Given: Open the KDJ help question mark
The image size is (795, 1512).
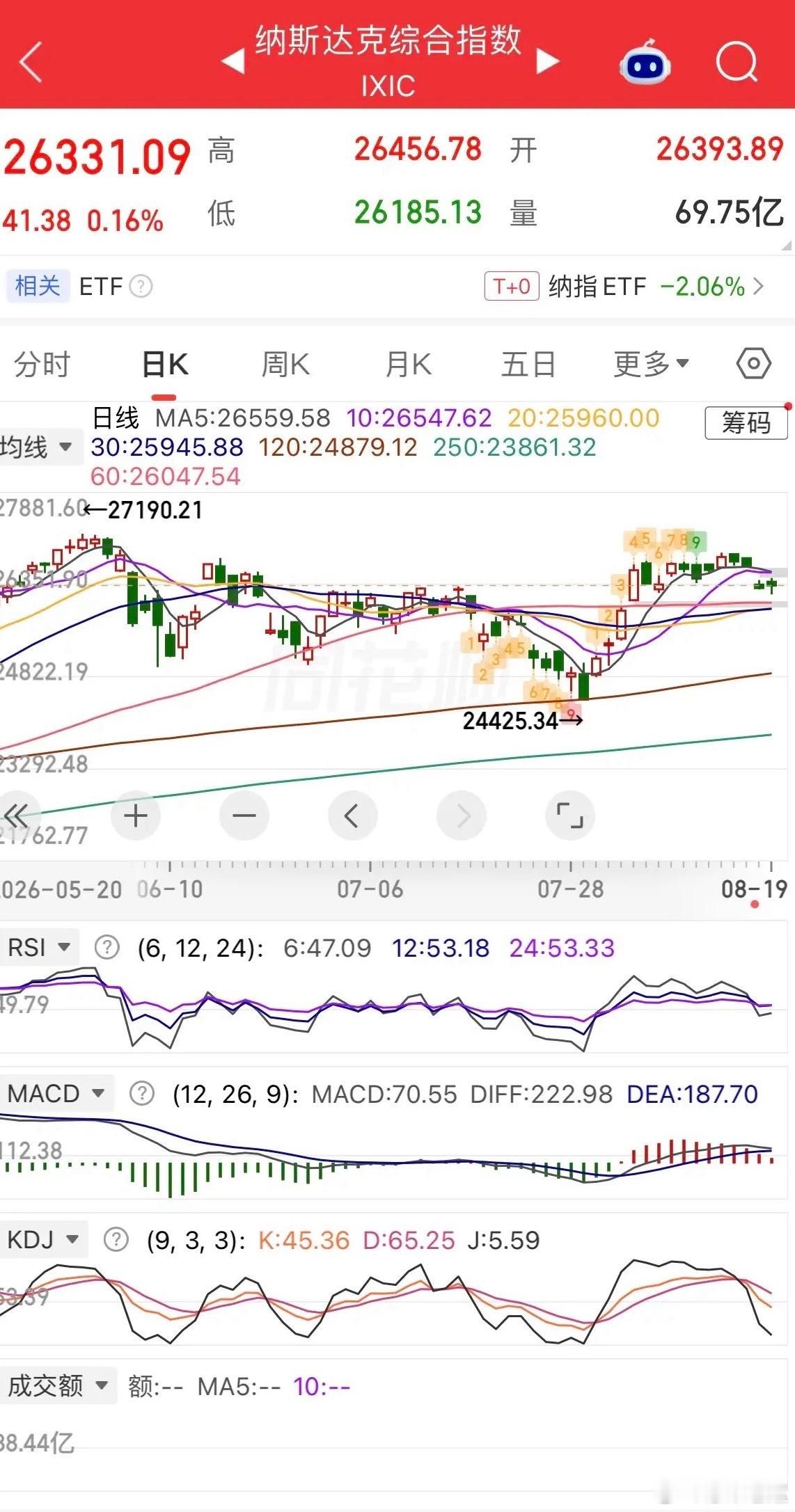Looking at the screenshot, I should (x=116, y=1240).
